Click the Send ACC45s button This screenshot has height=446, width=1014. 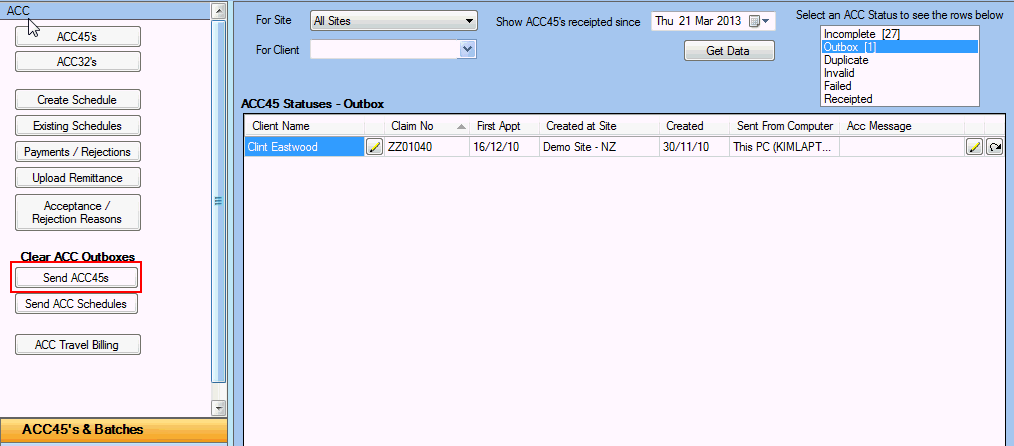tap(76, 277)
